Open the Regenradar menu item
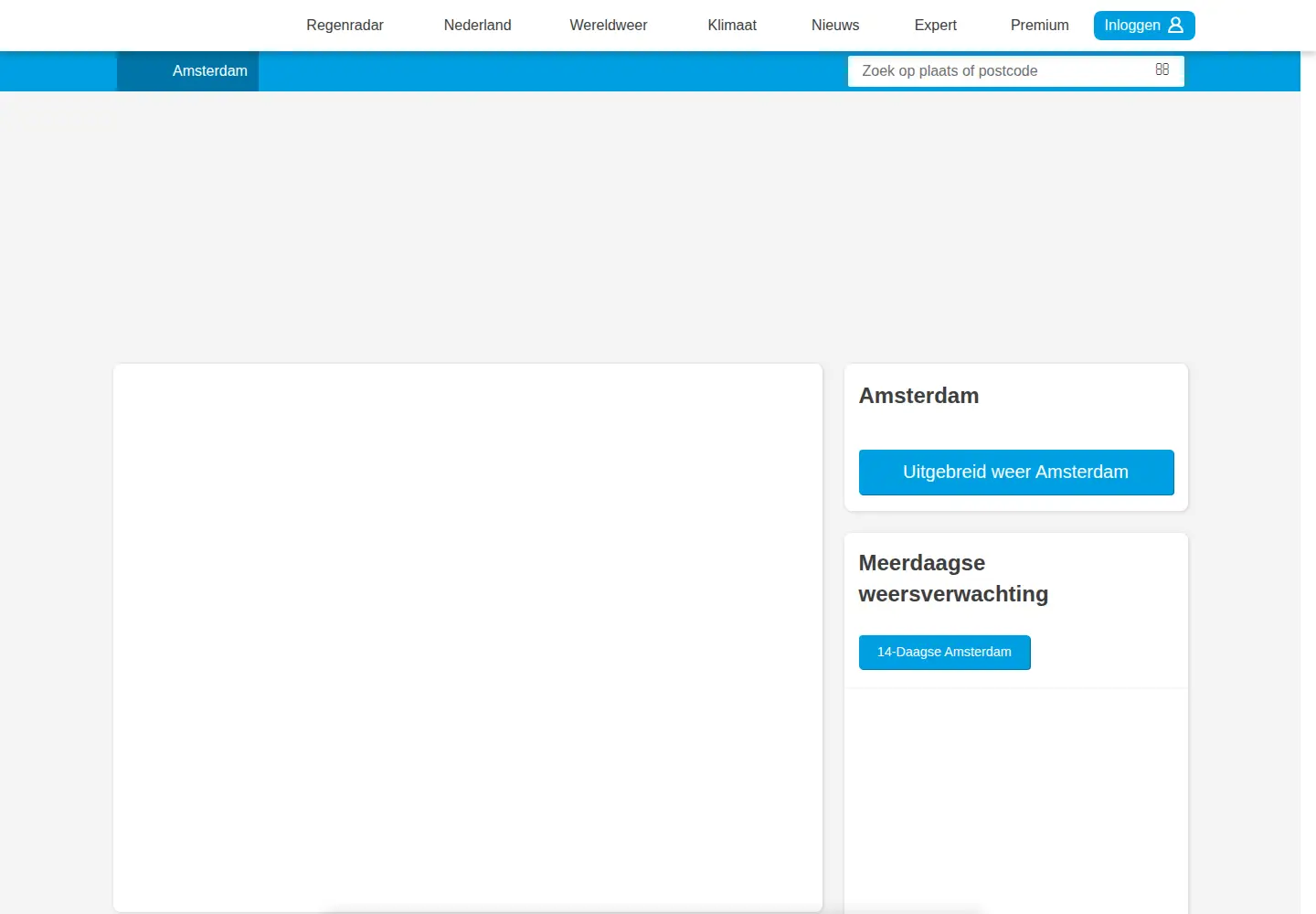This screenshot has width=1316, height=914. coord(345,26)
